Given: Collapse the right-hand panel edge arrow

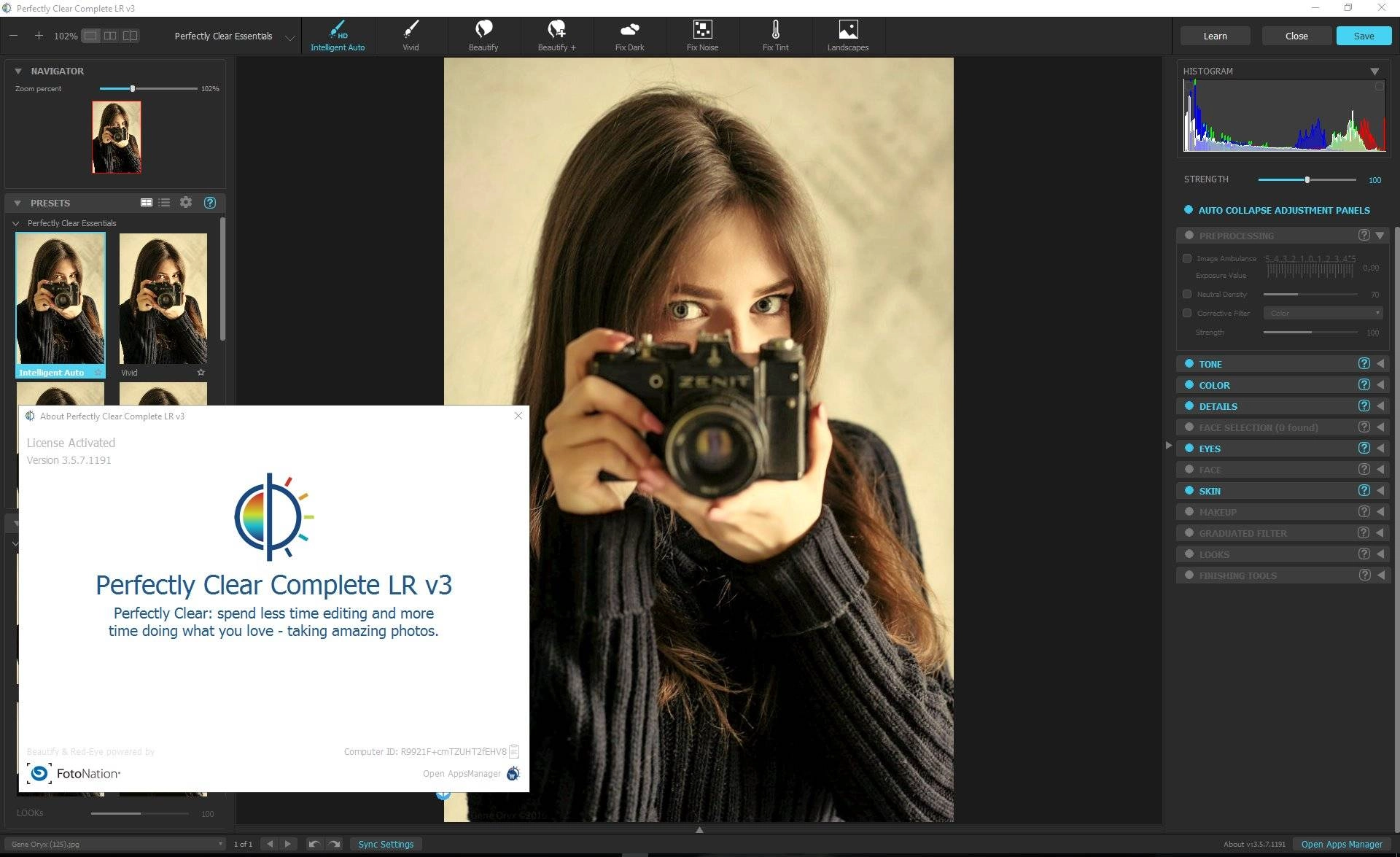Looking at the screenshot, I should [1168, 445].
